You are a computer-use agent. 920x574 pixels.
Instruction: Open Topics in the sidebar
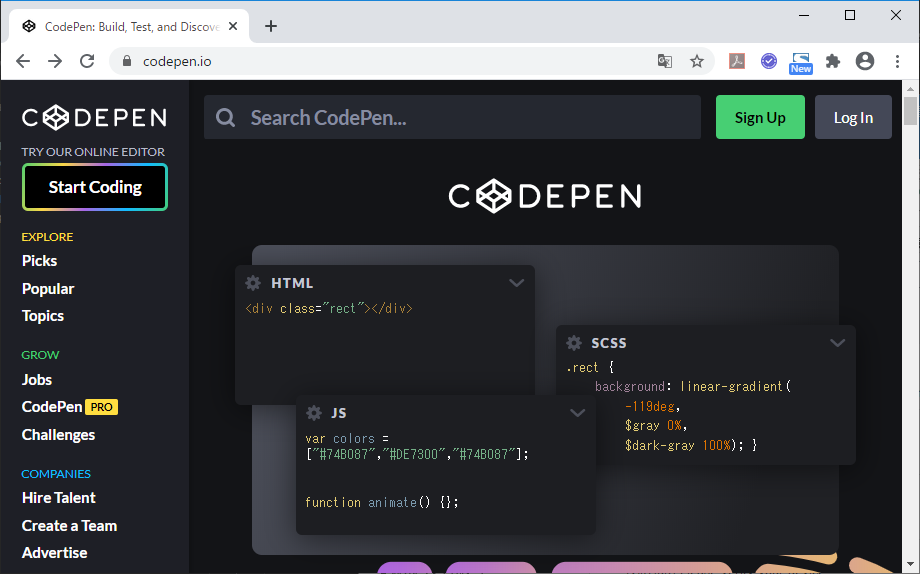point(43,316)
